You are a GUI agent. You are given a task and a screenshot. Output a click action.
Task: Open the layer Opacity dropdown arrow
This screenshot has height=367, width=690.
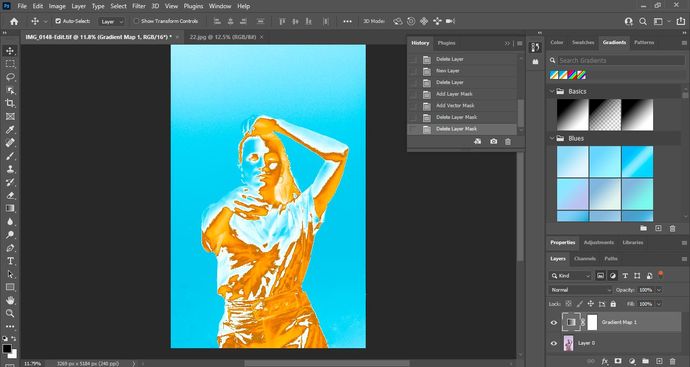coord(659,290)
